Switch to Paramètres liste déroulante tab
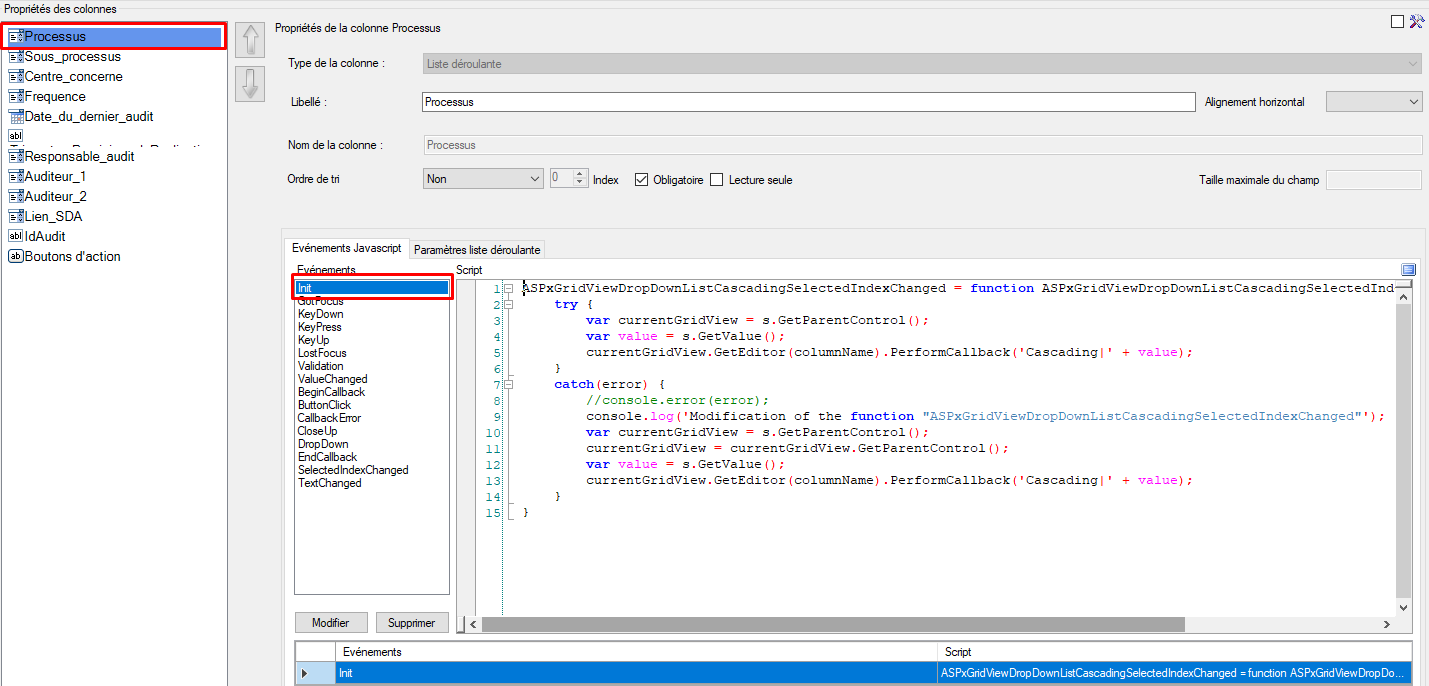1429x686 pixels. 477,250
